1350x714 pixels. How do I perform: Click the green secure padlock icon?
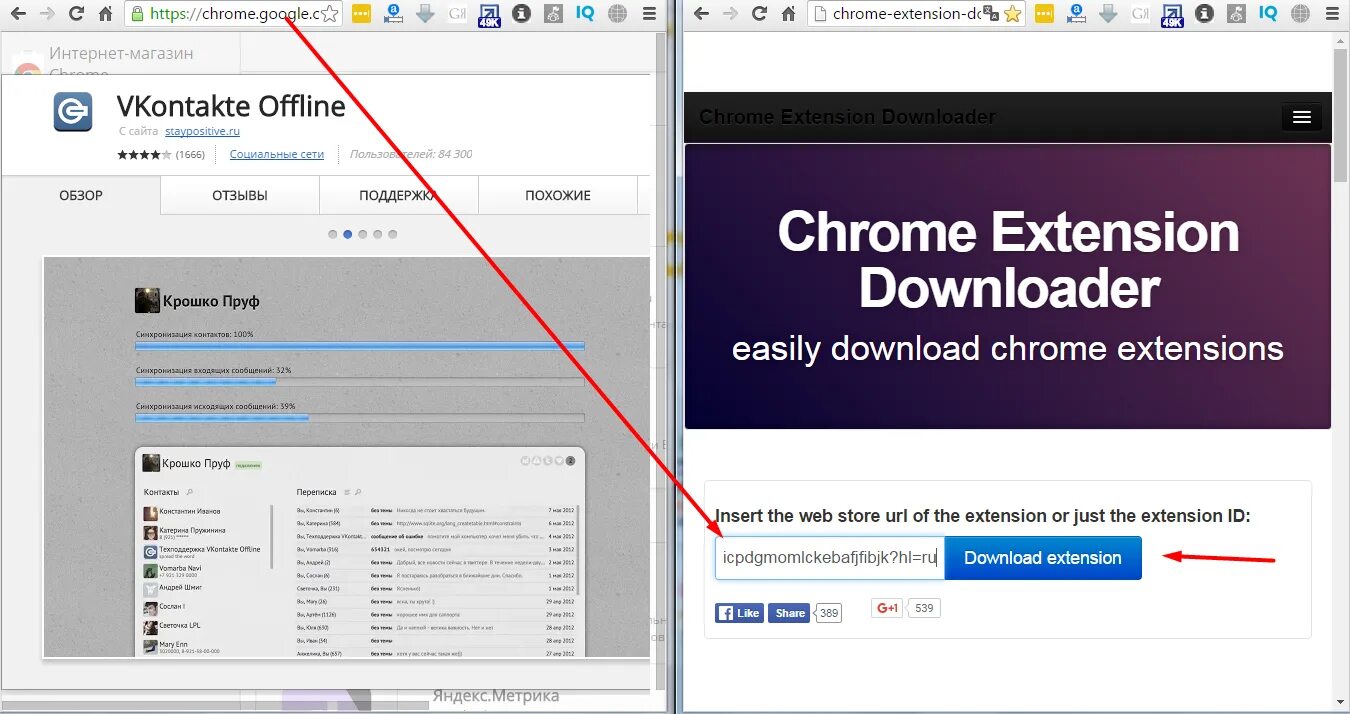(138, 14)
